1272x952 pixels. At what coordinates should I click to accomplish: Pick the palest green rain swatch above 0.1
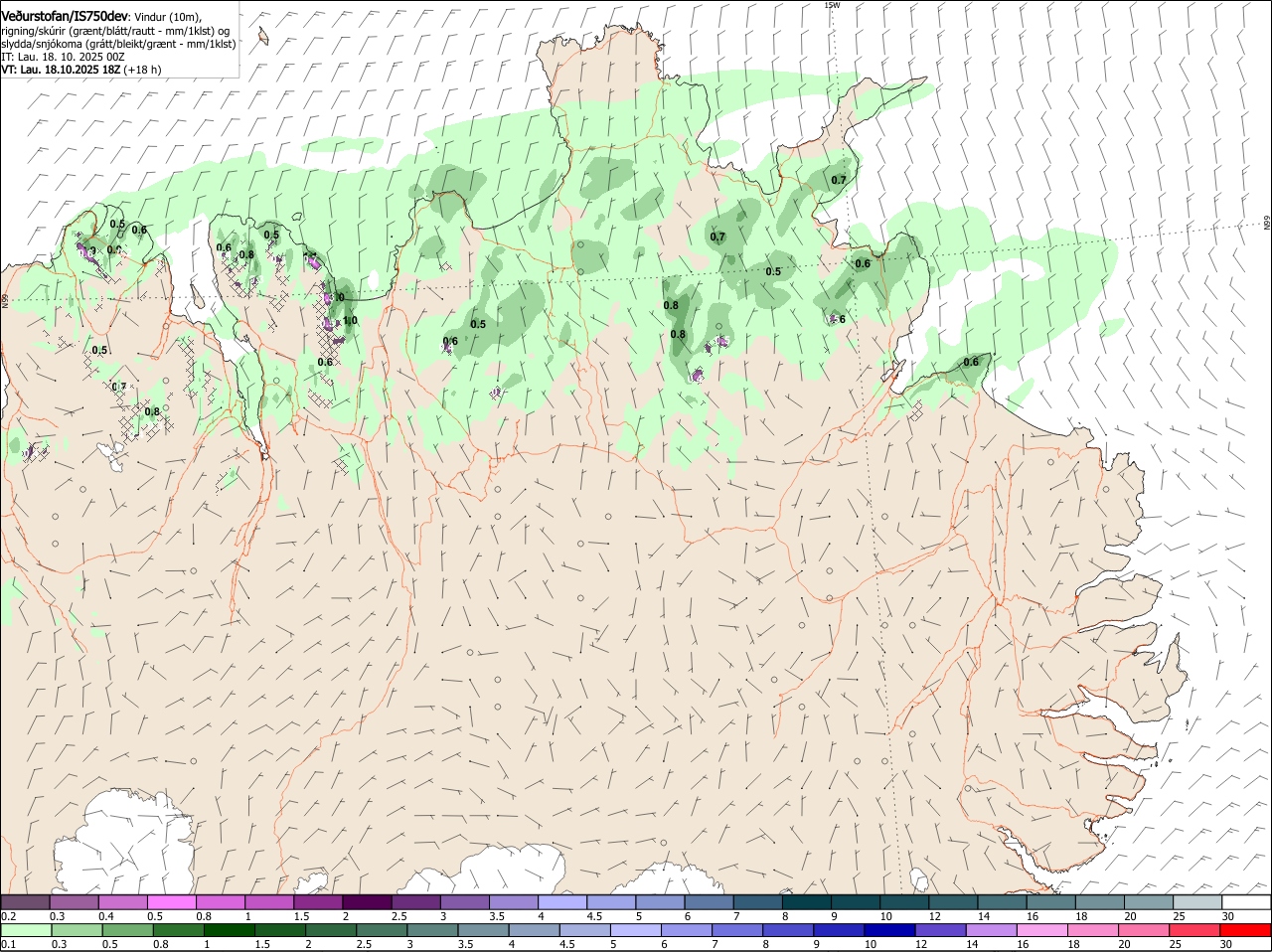[26, 930]
